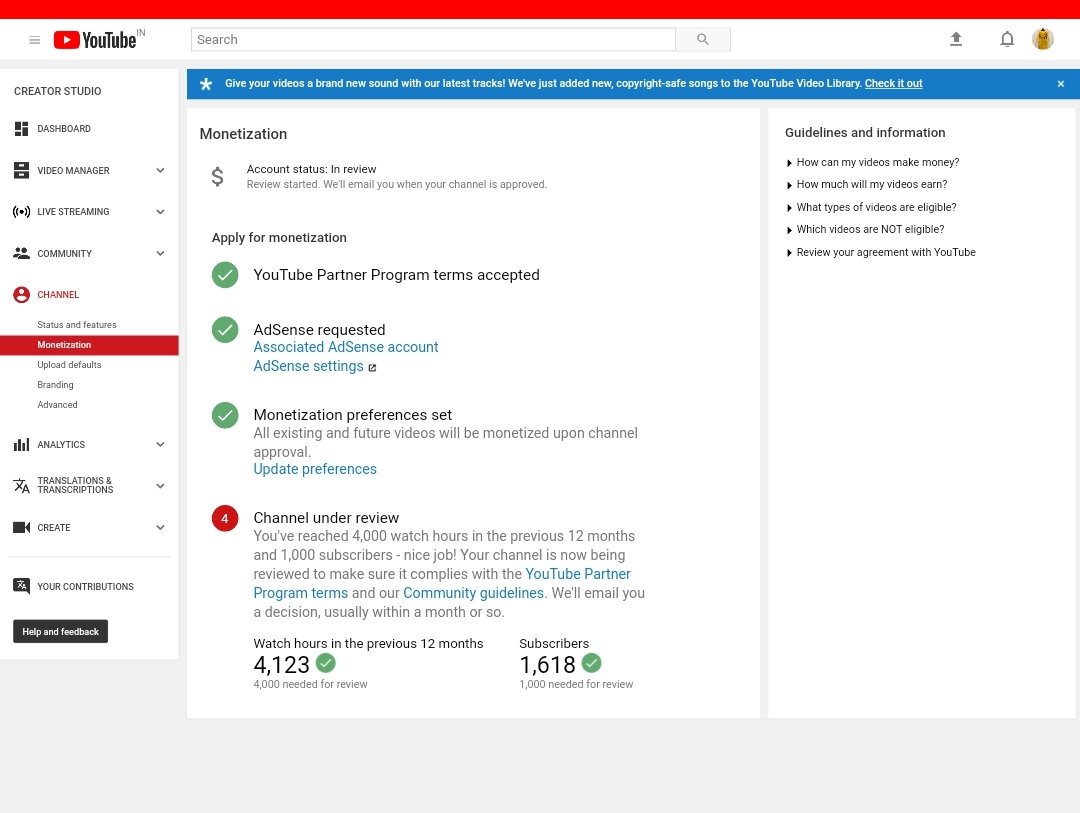This screenshot has width=1080, height=813.
Task: Click the Creator Studio heading
Action: (58, 91)
